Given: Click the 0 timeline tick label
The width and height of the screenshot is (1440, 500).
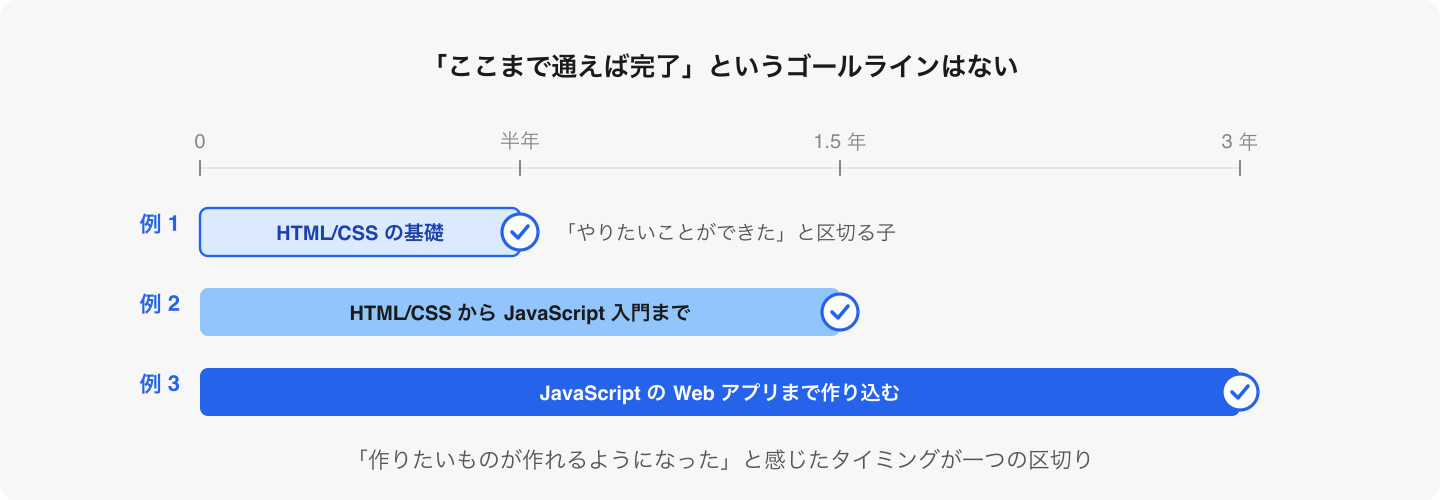Looking at the screenshot, I should (x=200, y=142).
